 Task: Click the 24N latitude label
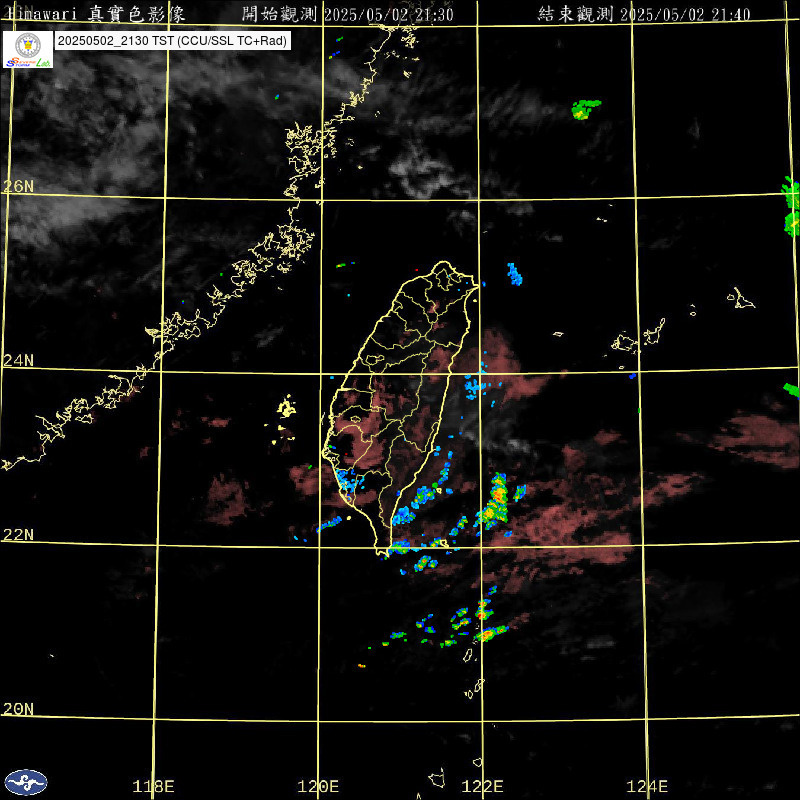pos(18,361)
